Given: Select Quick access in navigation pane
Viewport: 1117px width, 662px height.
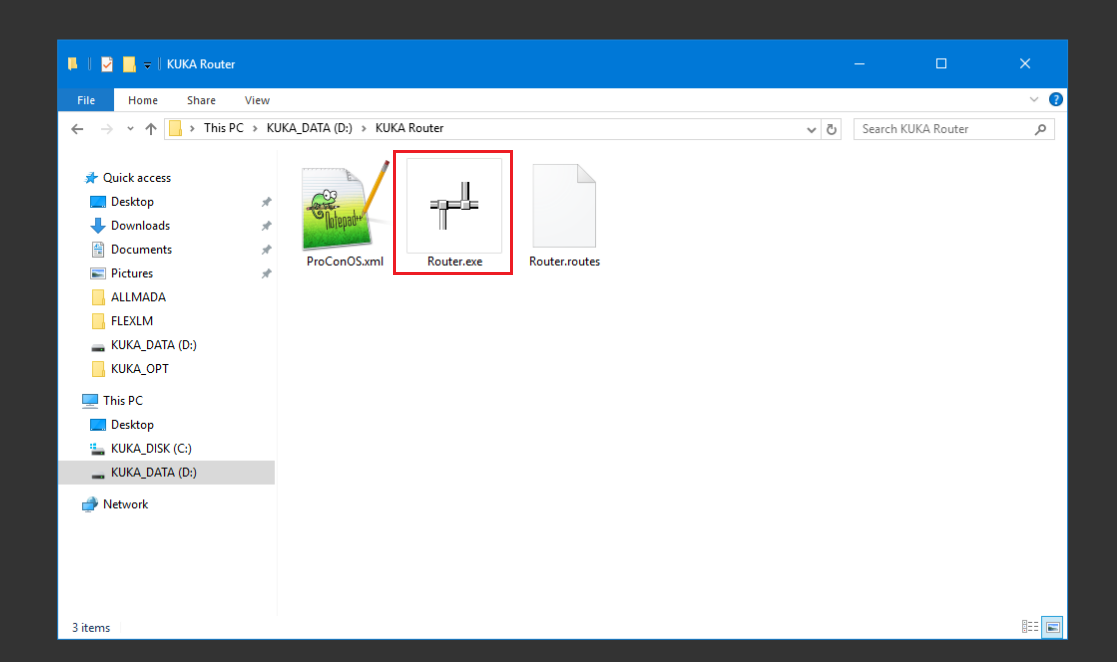Looking at the screenshot, I should (x=137, y=177).
